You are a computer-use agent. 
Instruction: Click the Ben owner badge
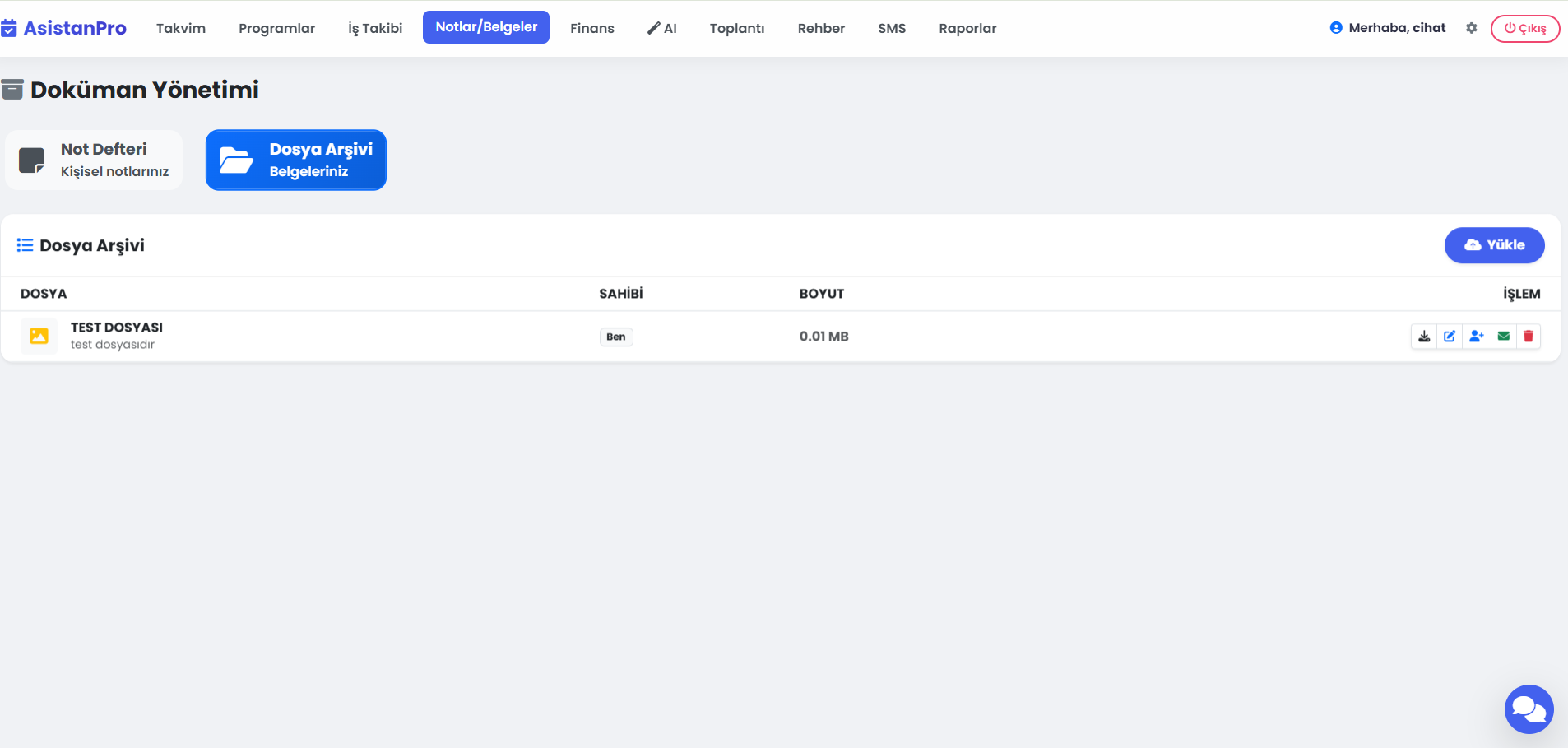click(616, 337)
